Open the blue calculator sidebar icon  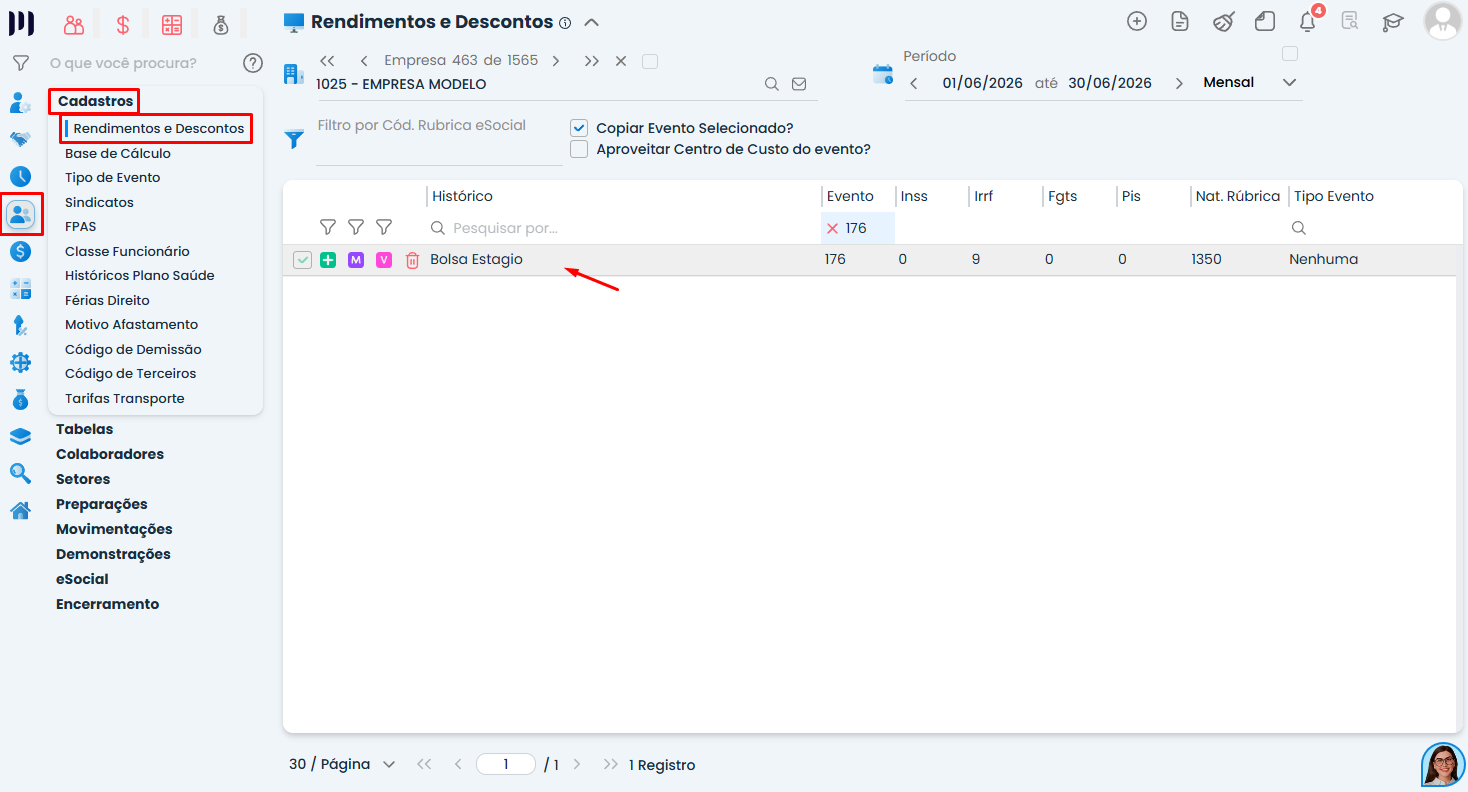[20, 289]
